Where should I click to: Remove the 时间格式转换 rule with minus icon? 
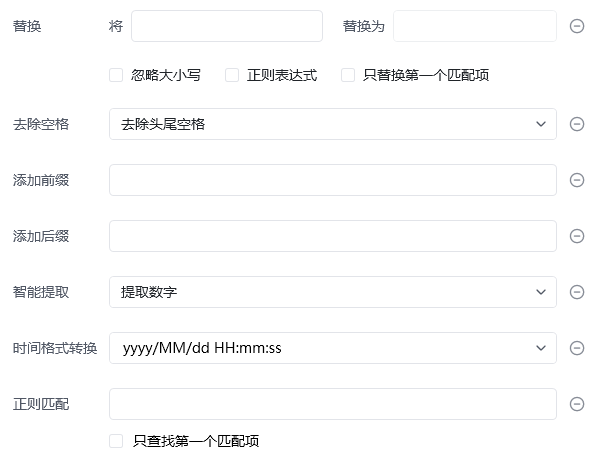577,348
